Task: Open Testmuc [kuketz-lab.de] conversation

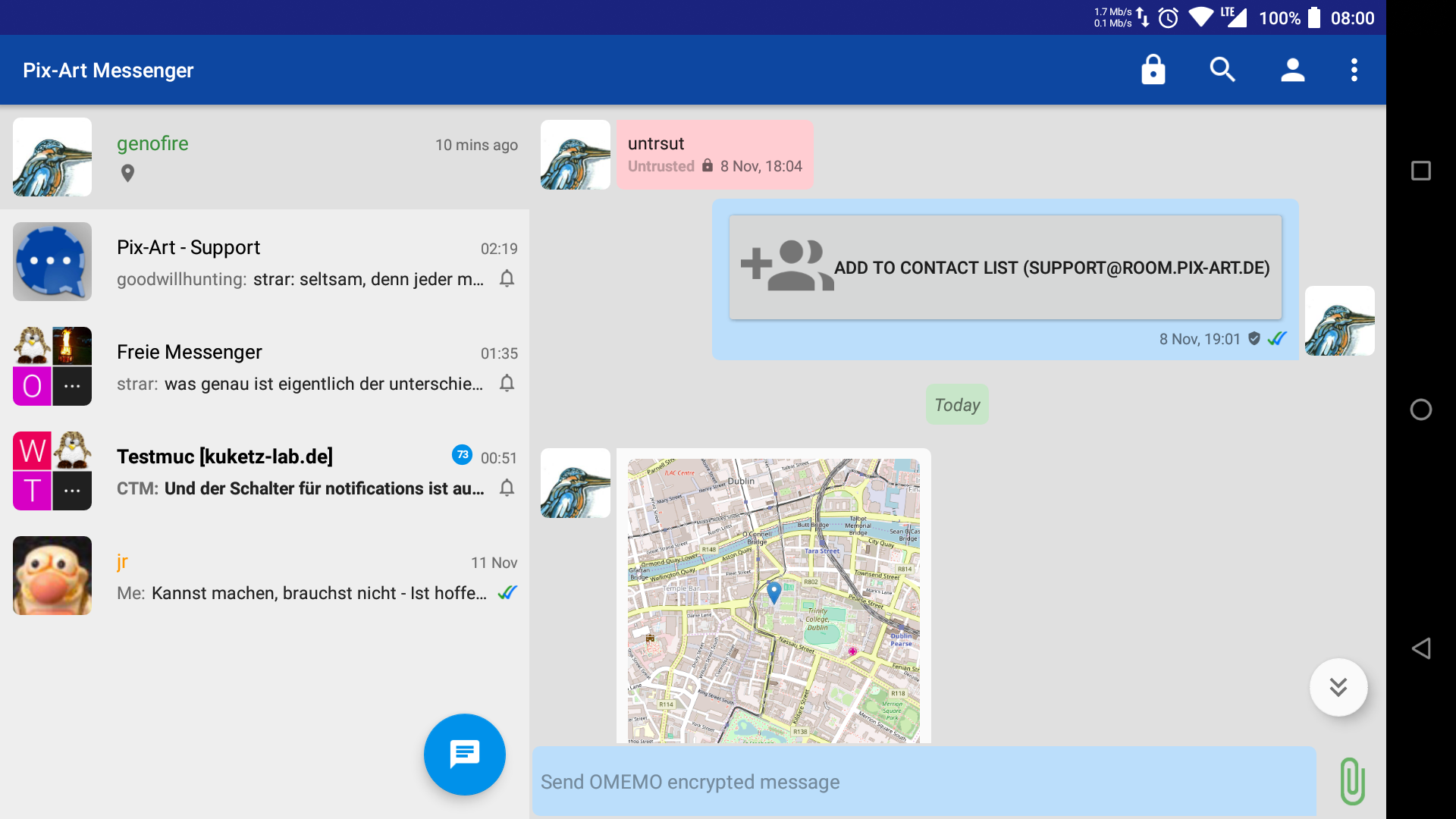Action: 265,471
